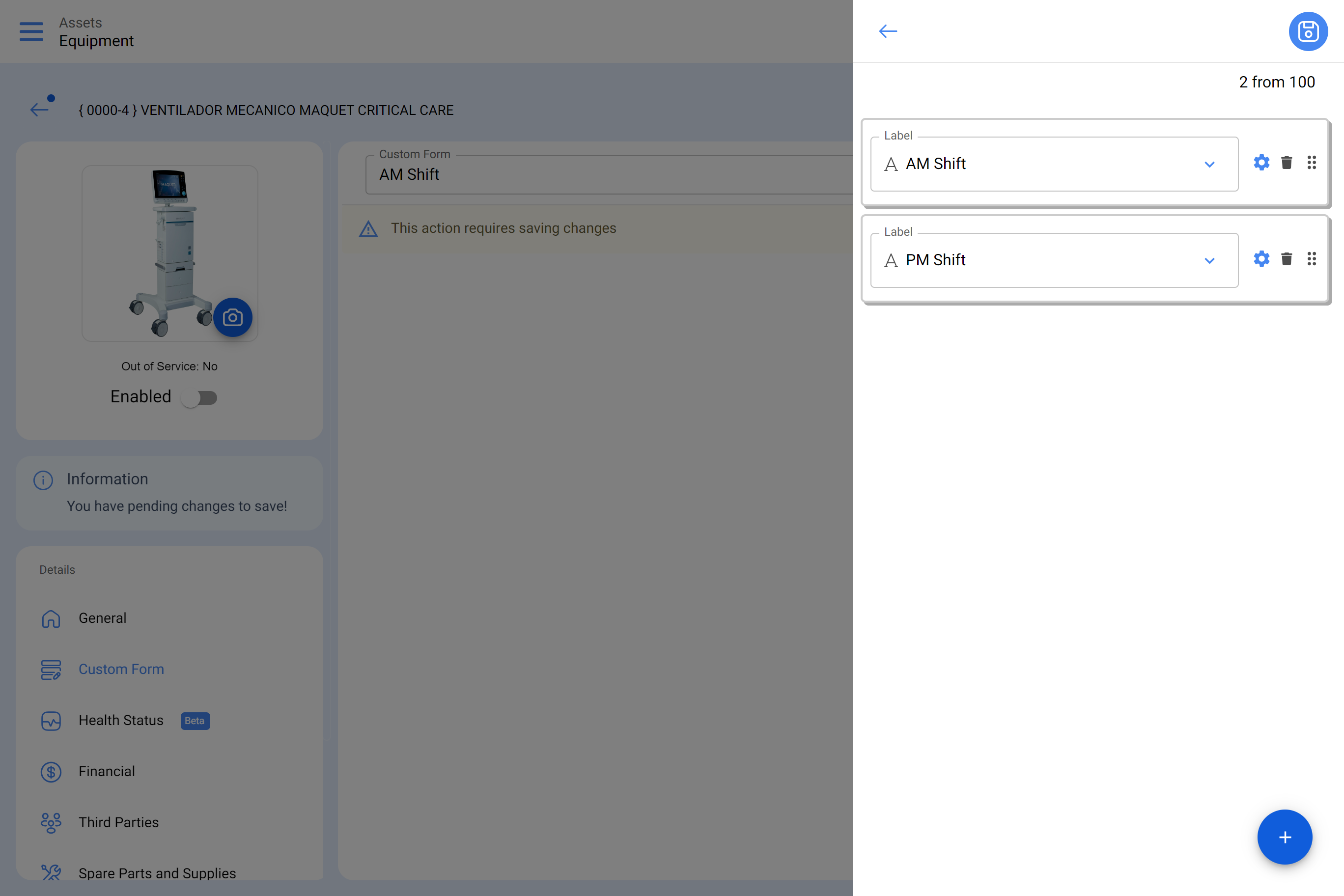Click the 'Information' heading text
This screenshot has width=1344, height=896.
click(108, 479)
